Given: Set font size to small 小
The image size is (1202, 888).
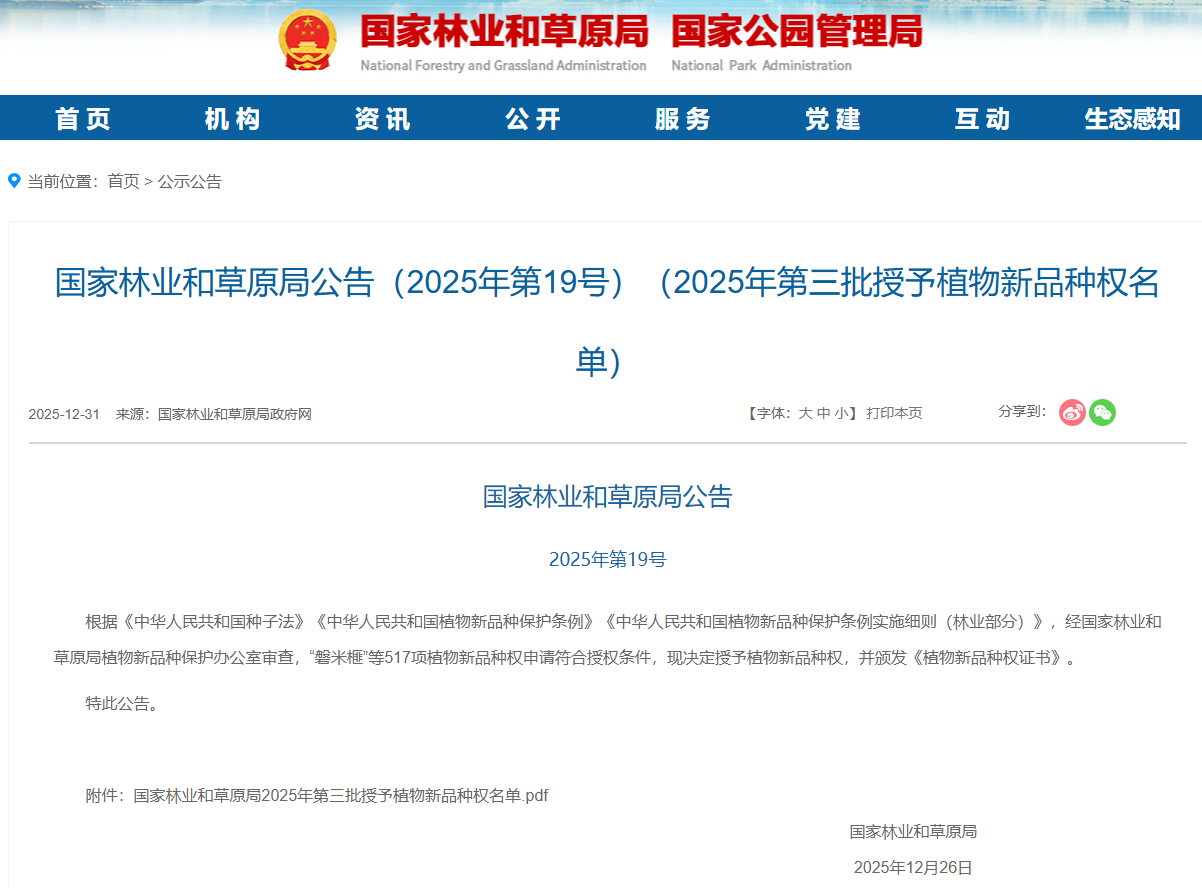Looking at the screenshot, I should coord(841,413).
